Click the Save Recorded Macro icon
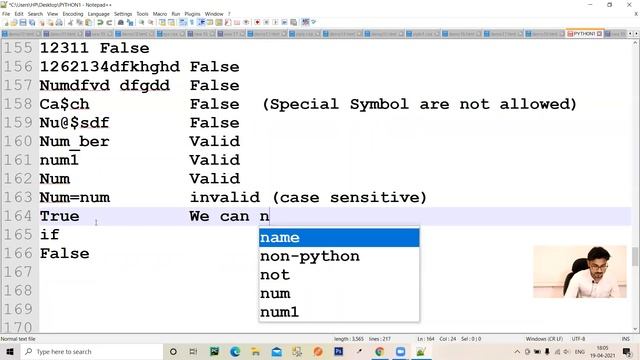The image size is (640, 360). 293,22
